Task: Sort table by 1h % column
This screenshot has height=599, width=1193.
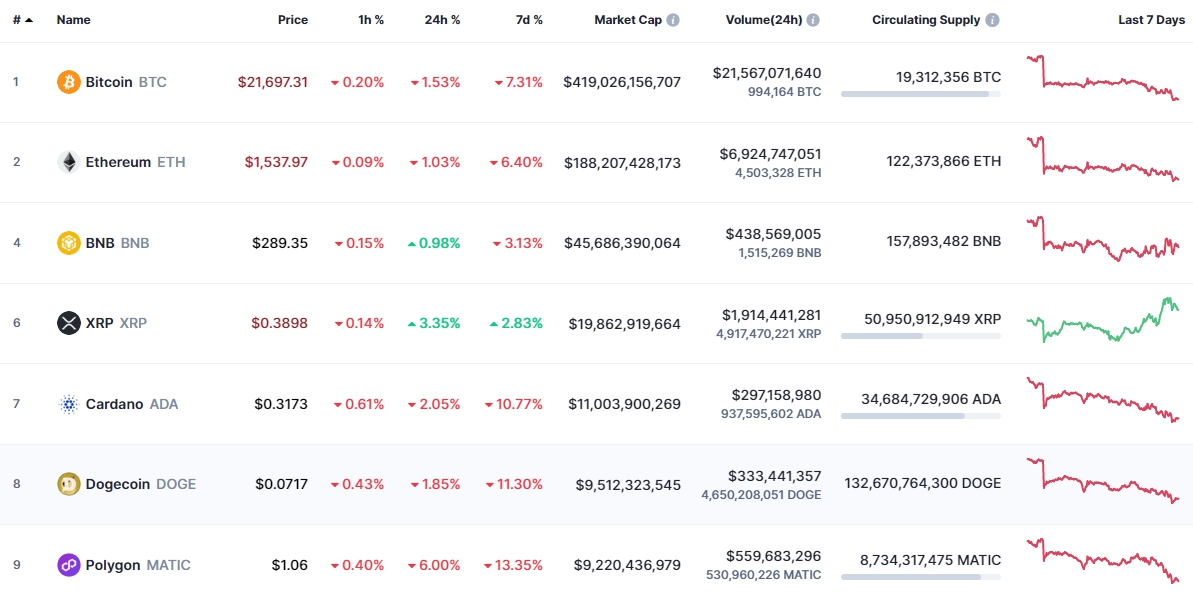Action: [371, 20]
